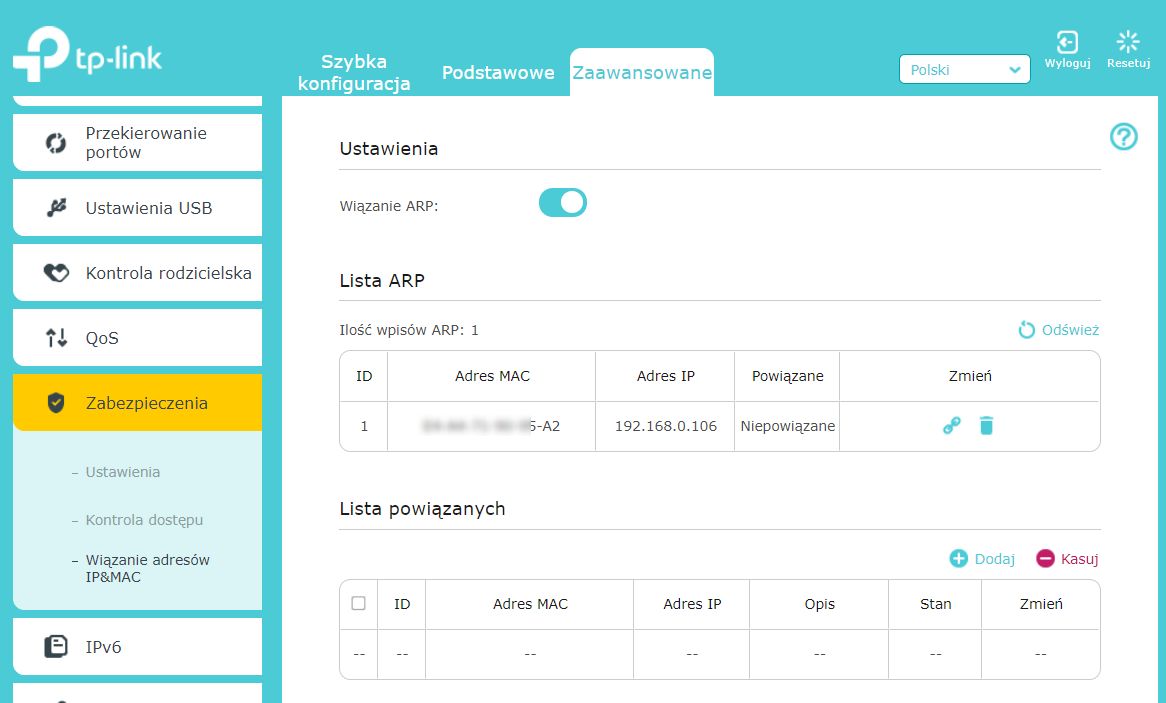Image resolution: width=1166 pixels, height=703 pixels.
Task: Click Kasuj to delete bindings
Action: pyautogui.click(x=1079, y=559)
